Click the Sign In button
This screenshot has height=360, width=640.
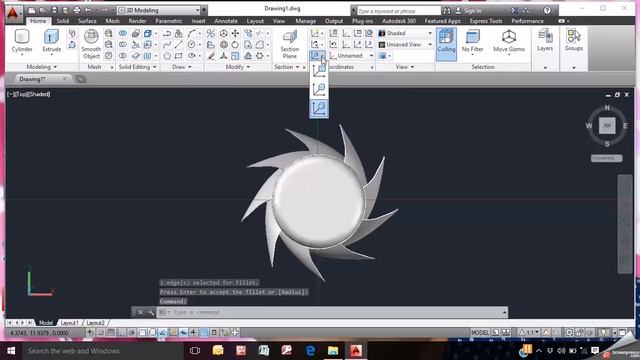[468, 11]
